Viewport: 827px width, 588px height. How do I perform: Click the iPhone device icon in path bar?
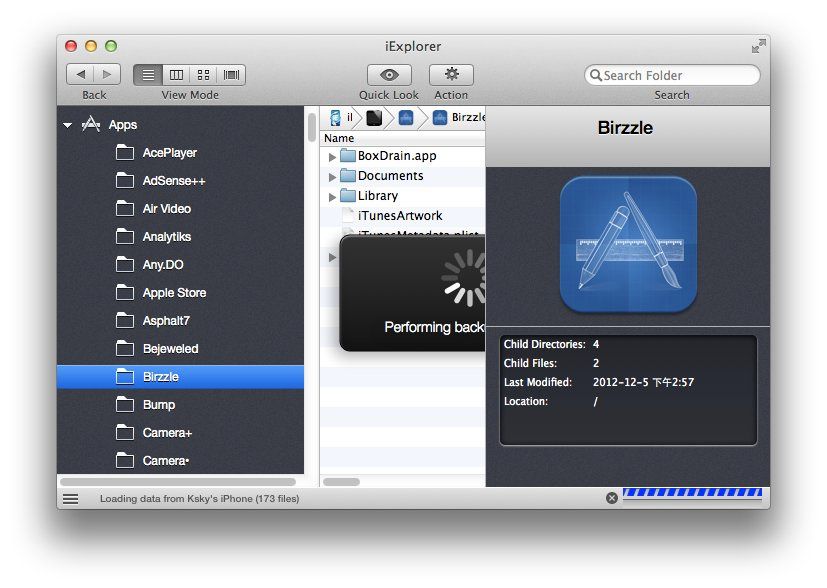(x=335, y=118)
